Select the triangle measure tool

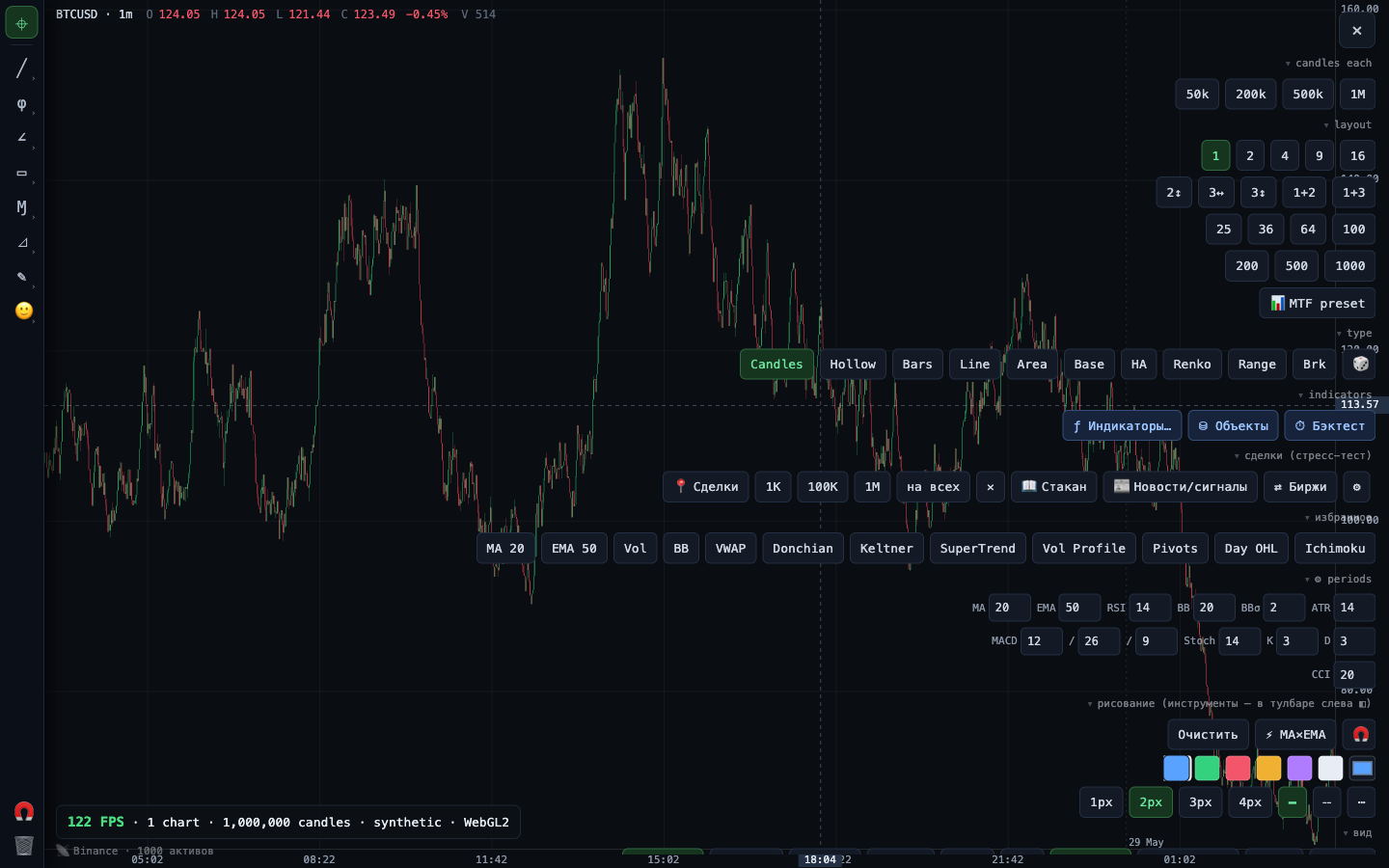point(21,242)
